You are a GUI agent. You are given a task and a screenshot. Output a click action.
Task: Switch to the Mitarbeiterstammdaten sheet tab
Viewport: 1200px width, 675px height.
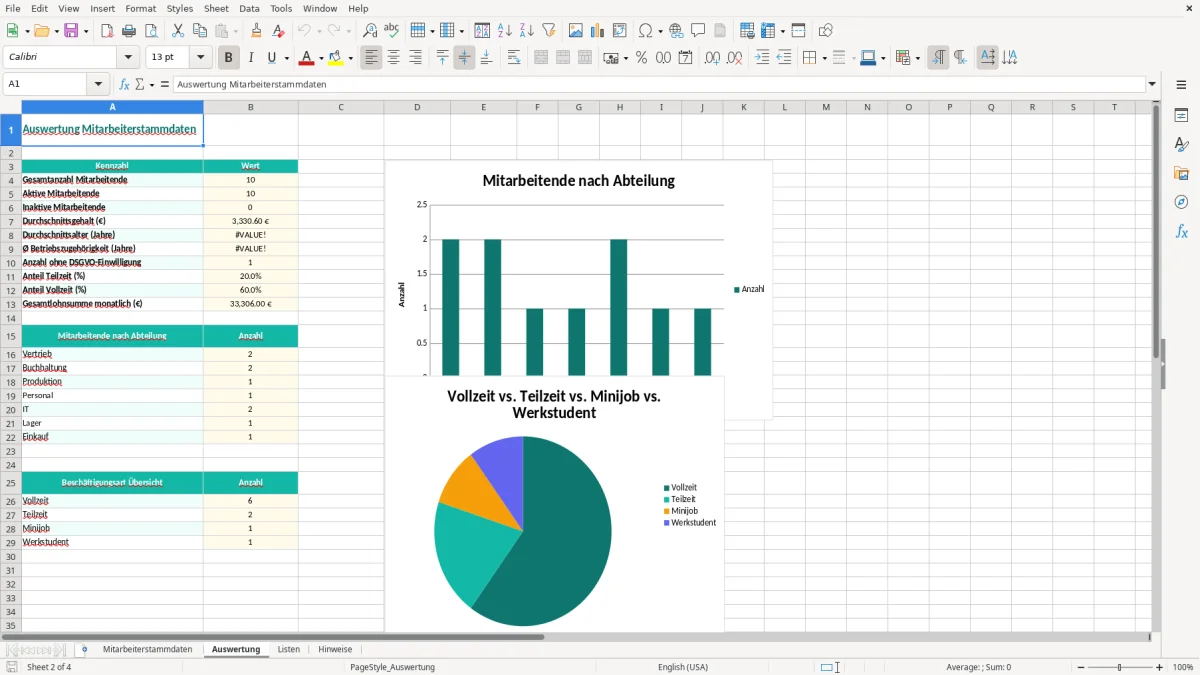[147, 649]
